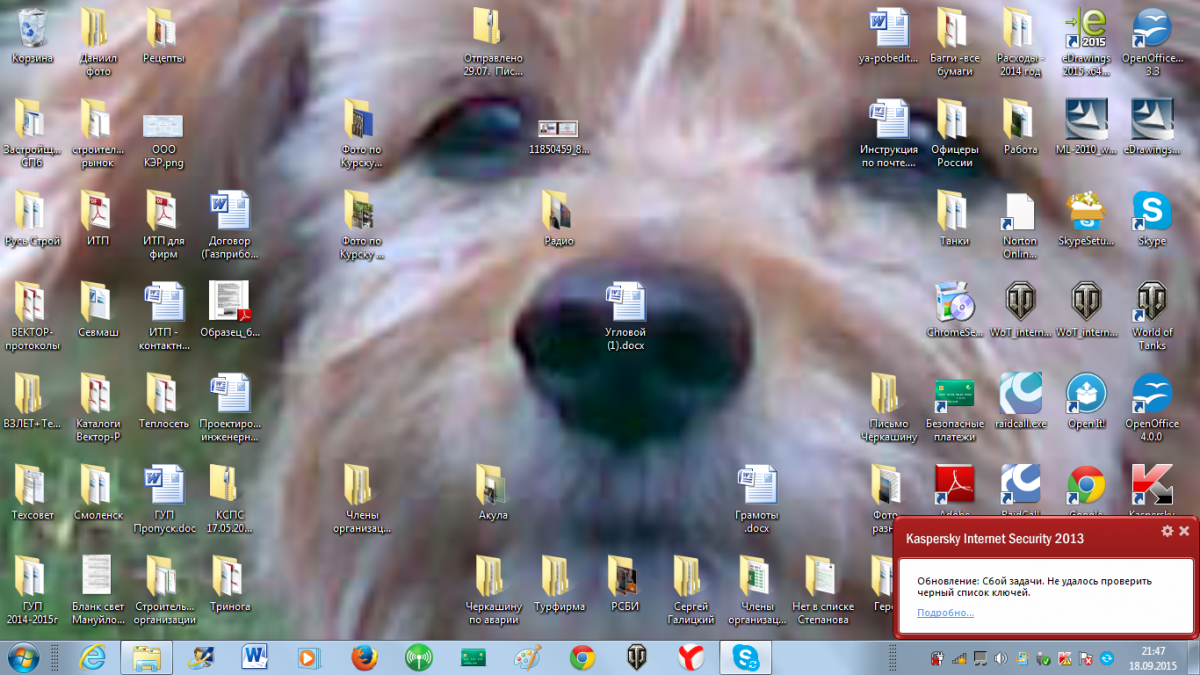Switch to Skype in the taskbar
Image resolution: width=1200 pixels, height=675 pixels.
(x=745, y=657)
